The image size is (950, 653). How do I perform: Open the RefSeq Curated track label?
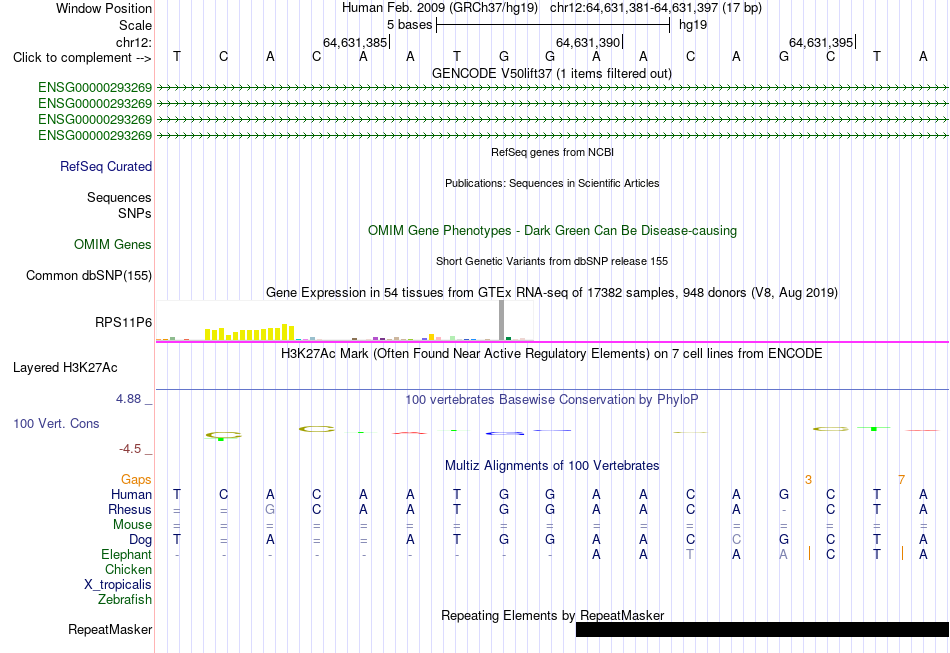coord(106,167)
